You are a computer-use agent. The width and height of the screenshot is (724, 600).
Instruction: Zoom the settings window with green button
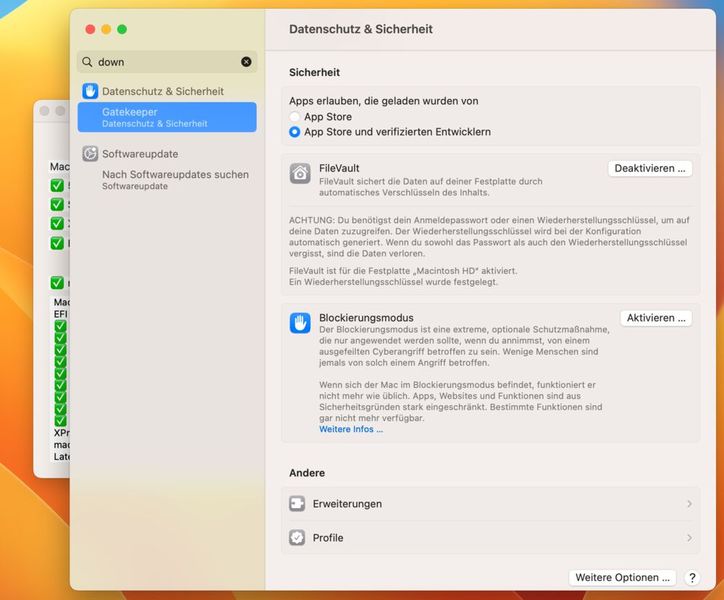click(x=122, y=30)
